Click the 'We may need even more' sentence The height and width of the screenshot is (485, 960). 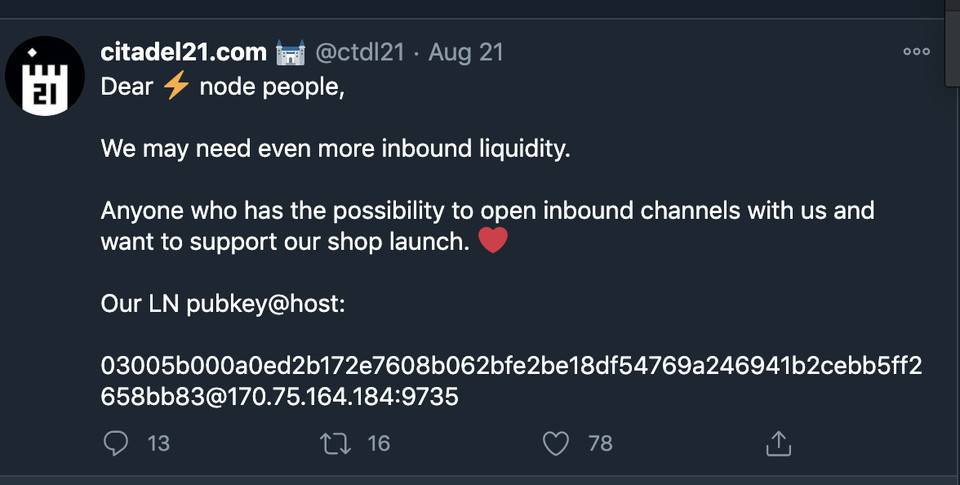click(x=336, y=149)
